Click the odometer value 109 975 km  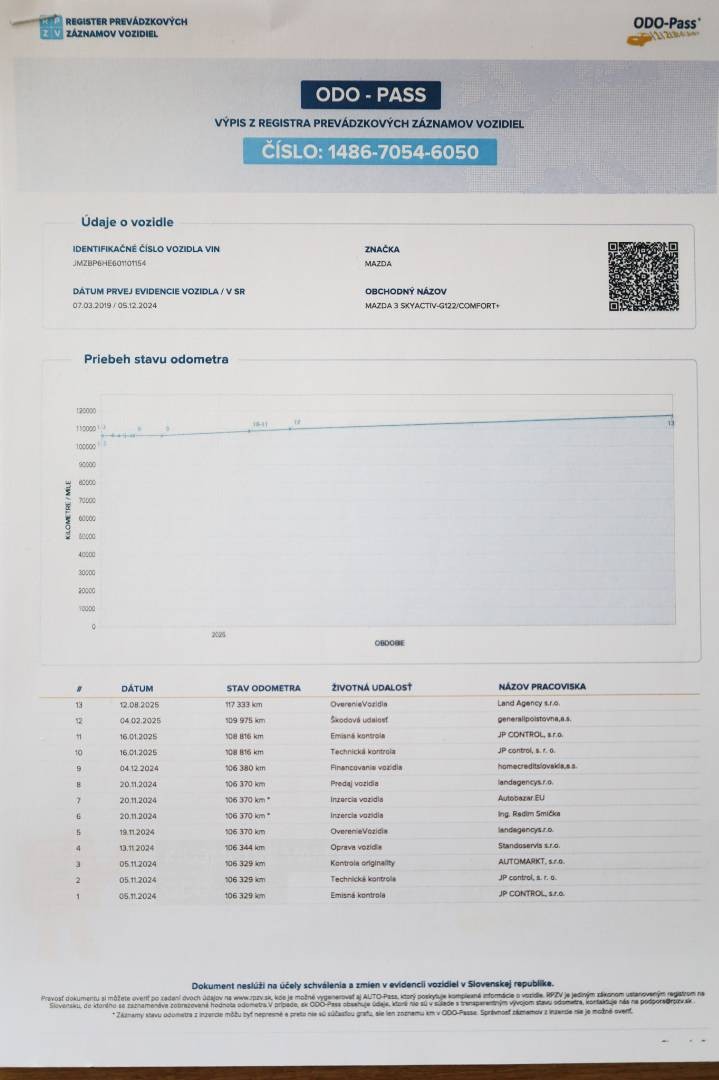244,720
